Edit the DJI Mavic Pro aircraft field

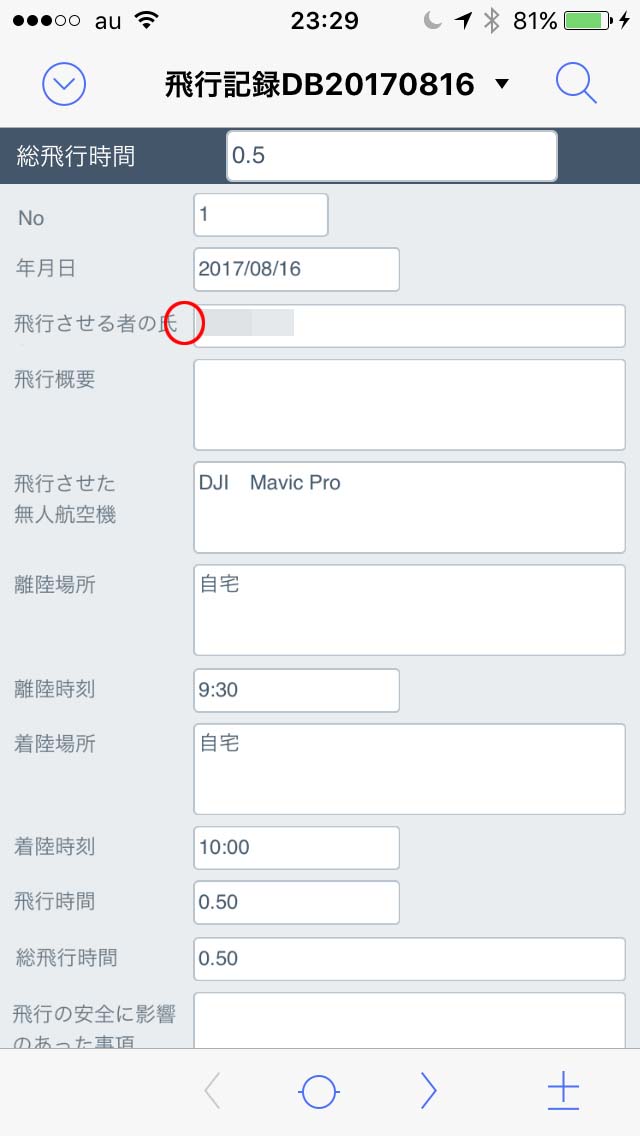click(409, 507)
